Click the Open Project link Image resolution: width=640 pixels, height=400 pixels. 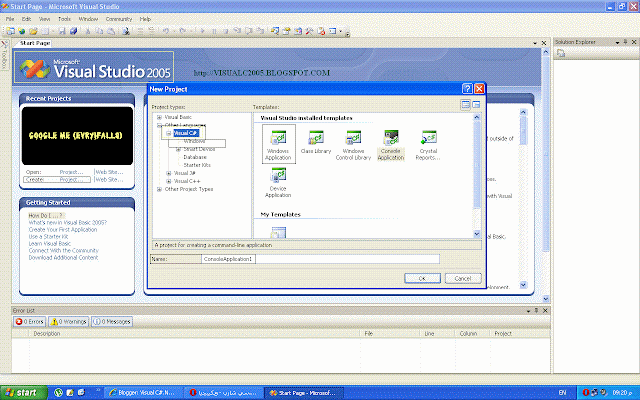point(71,172)
